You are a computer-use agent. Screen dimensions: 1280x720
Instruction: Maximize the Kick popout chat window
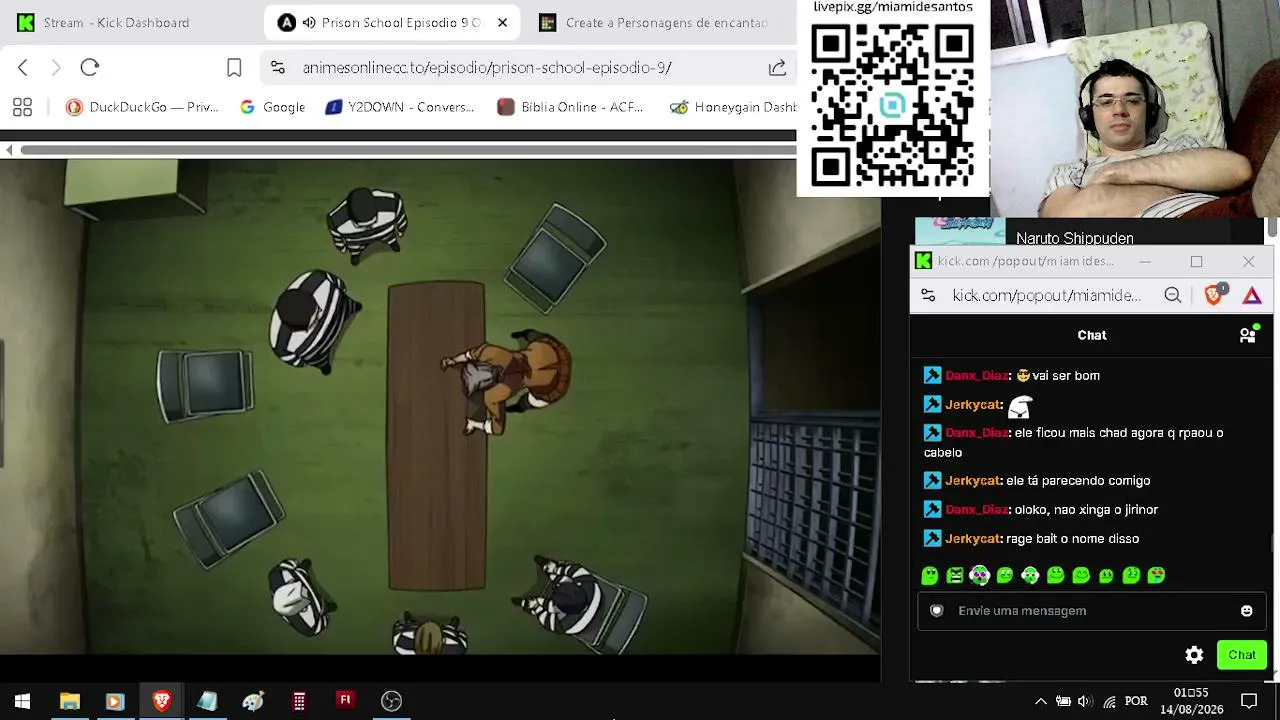[x=1197, y=262]
